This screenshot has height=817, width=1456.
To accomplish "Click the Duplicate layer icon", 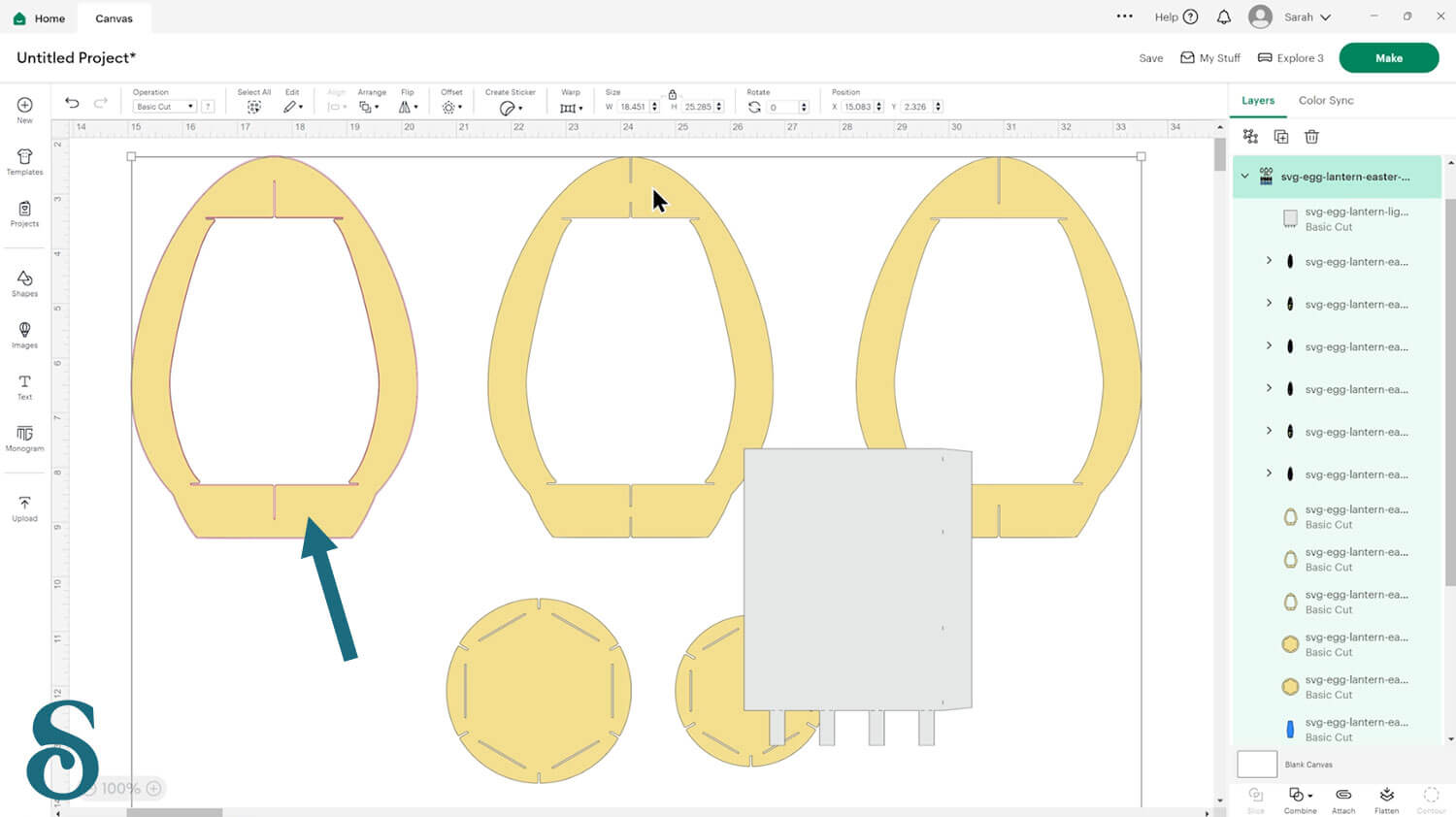I will point(1281,137).
